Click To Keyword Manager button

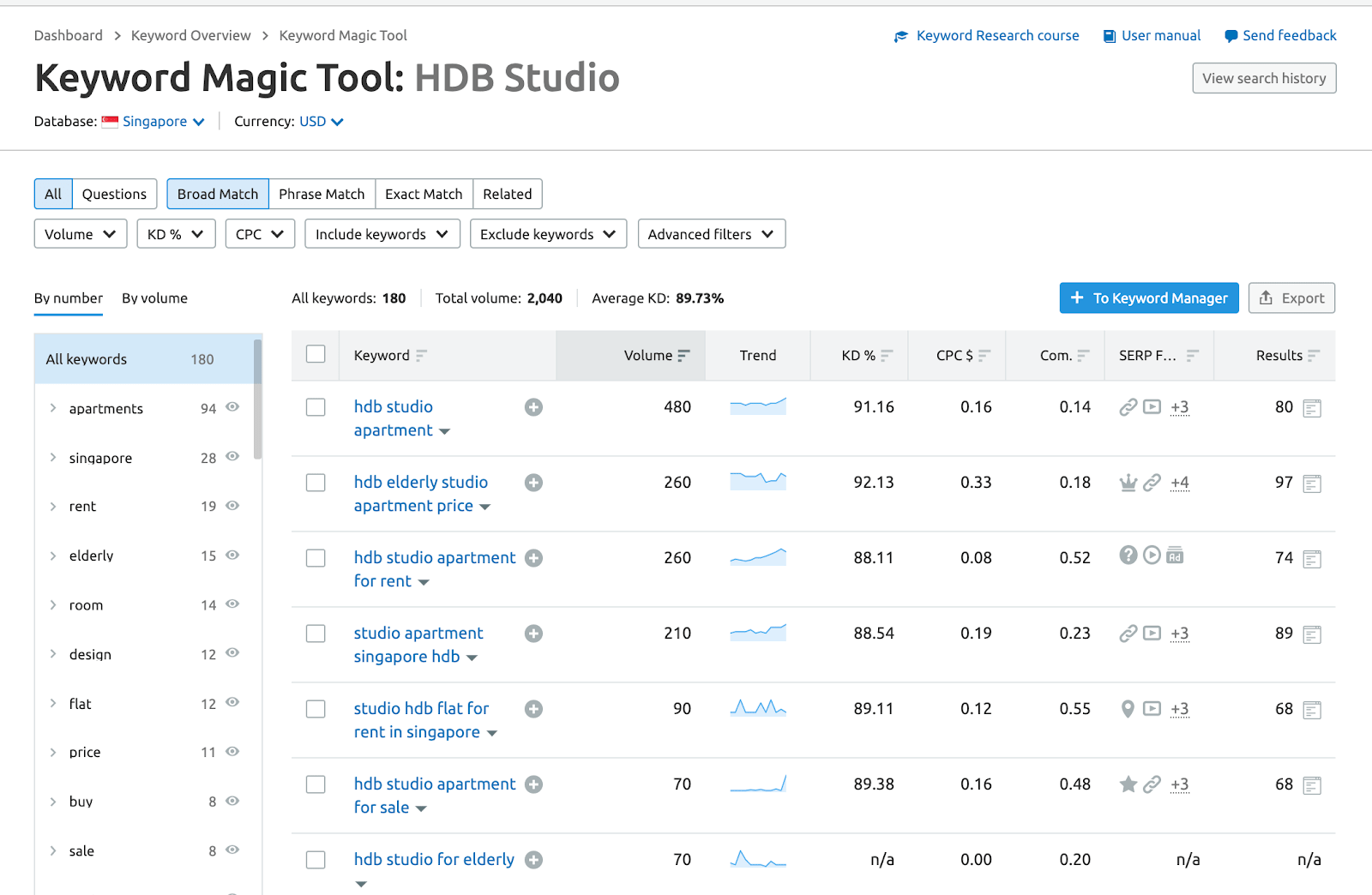tap(1149, 298)
